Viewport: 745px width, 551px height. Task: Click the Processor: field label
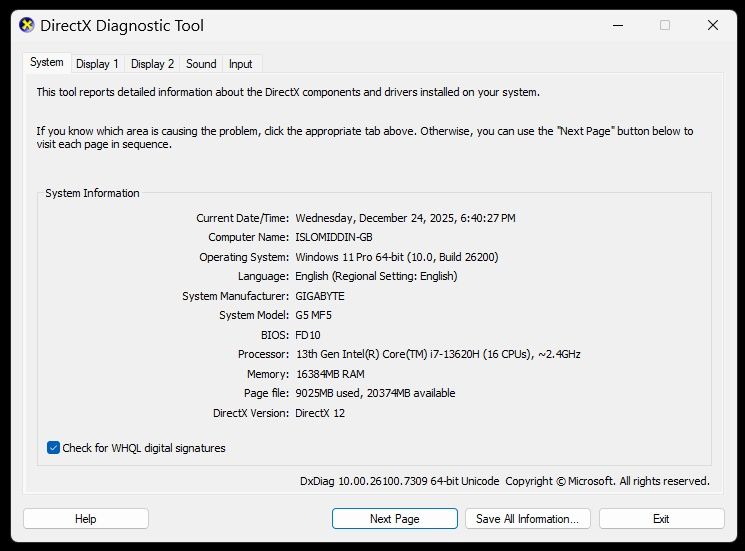click(263, 354)
